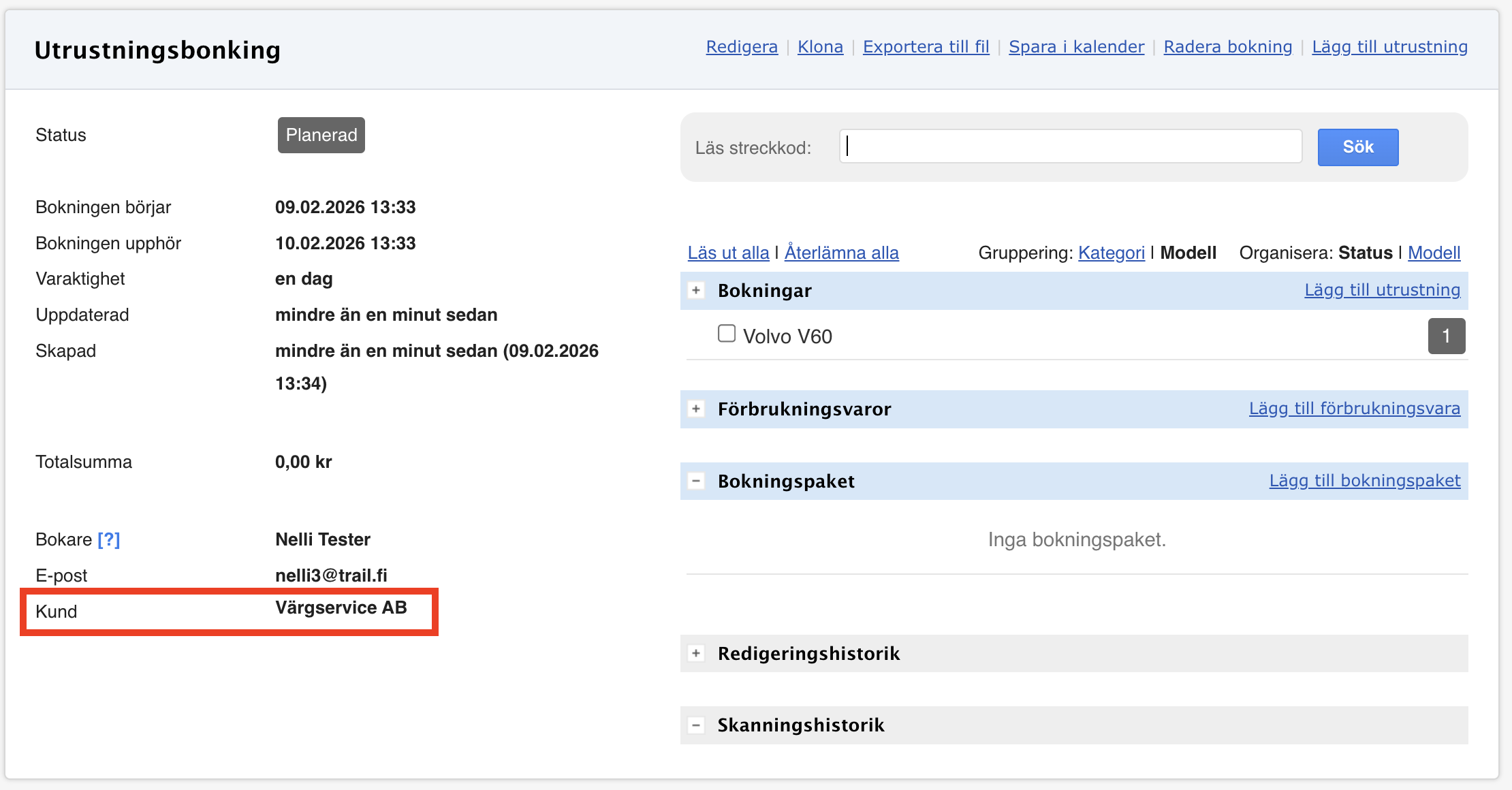
Task: Click the Planerad status badge
Action: [321, 135]
